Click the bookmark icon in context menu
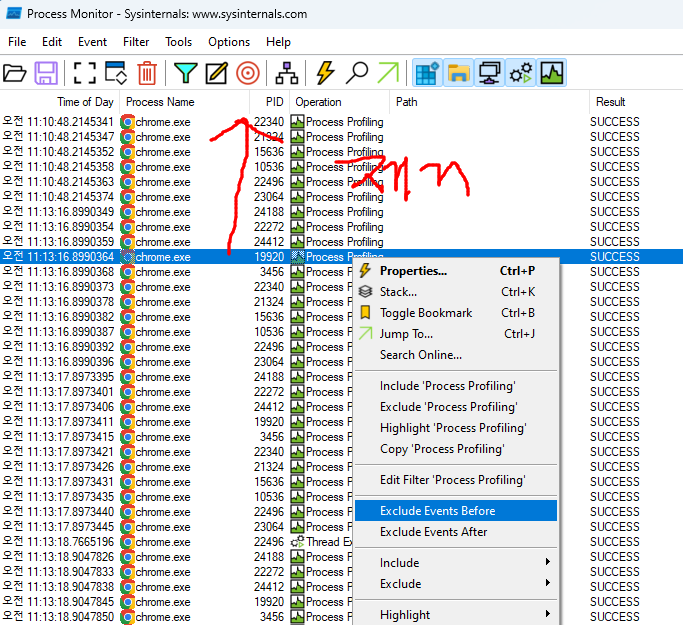 (x=365, y=312)
